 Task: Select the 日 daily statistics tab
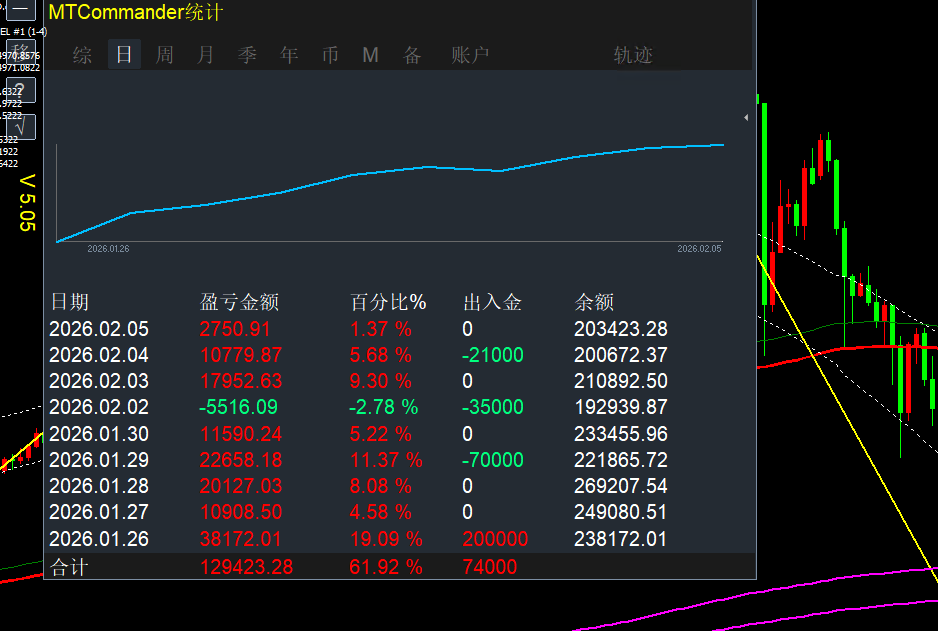[x=122, y=55]
